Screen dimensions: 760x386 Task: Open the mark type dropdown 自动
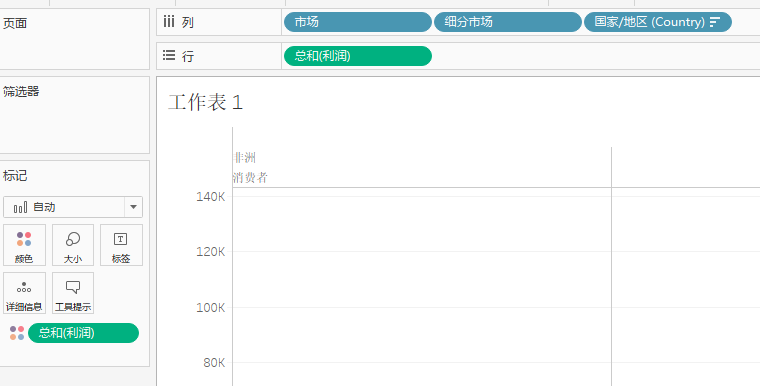[x=73, y=207]
